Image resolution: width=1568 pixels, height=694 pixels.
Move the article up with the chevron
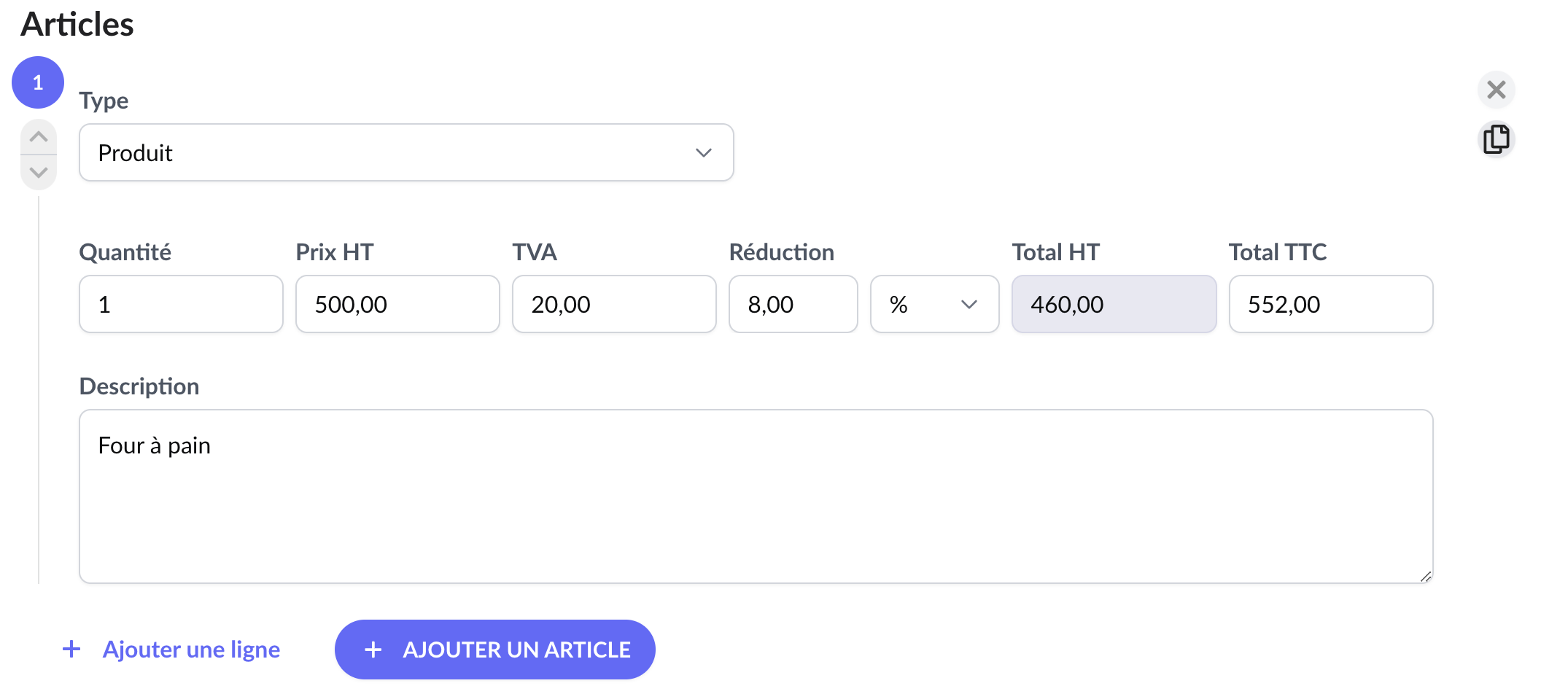click(39, 136)
